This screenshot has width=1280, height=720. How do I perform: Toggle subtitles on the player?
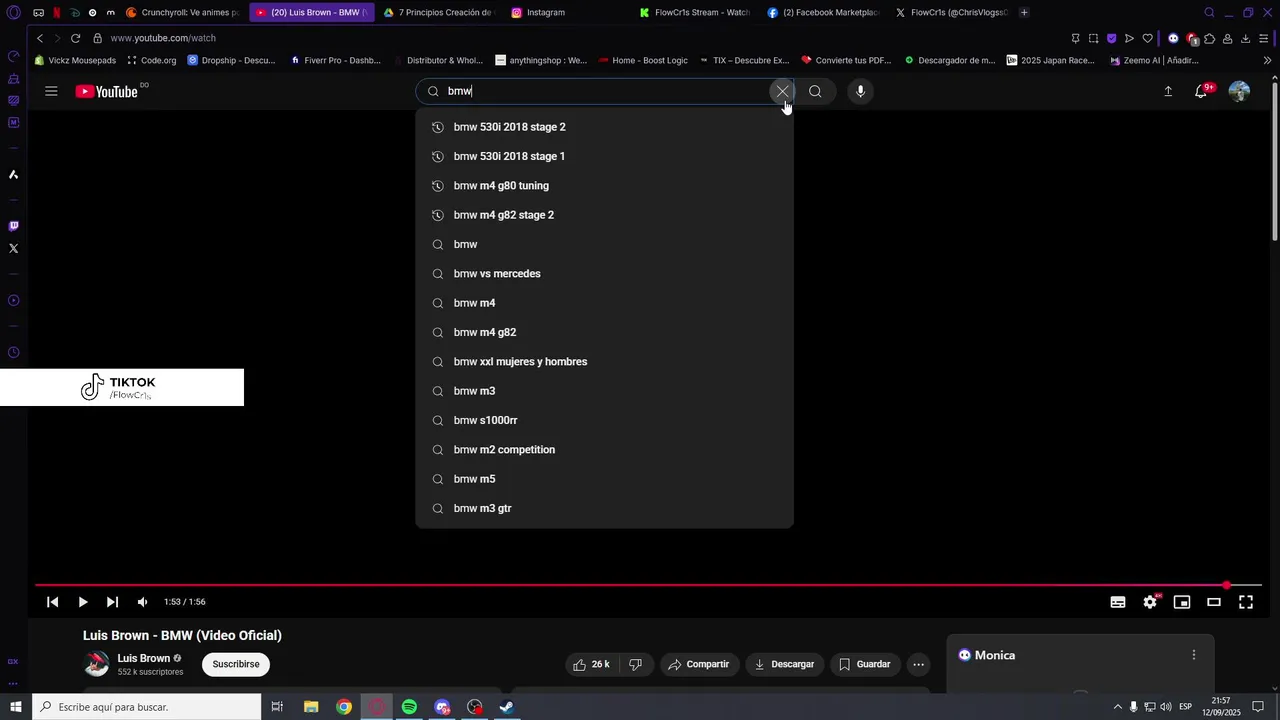[1118, 602]
